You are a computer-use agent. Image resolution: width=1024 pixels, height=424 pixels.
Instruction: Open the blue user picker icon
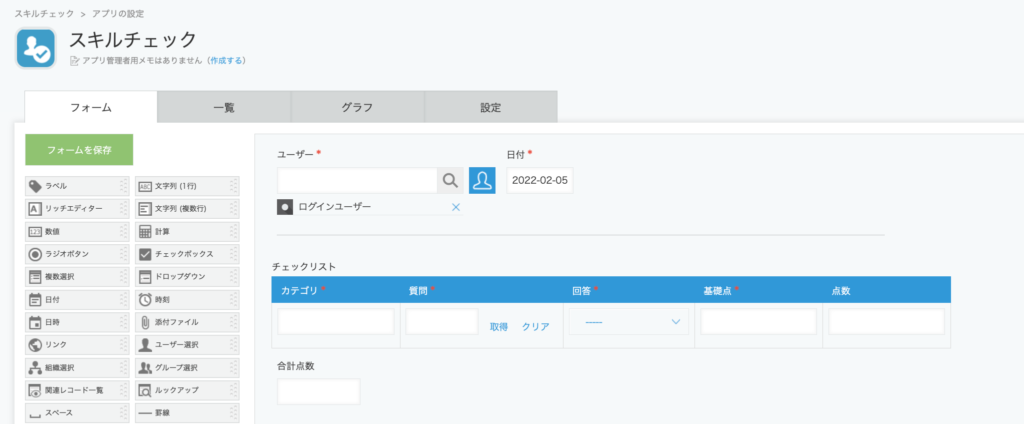click(482, 180)
